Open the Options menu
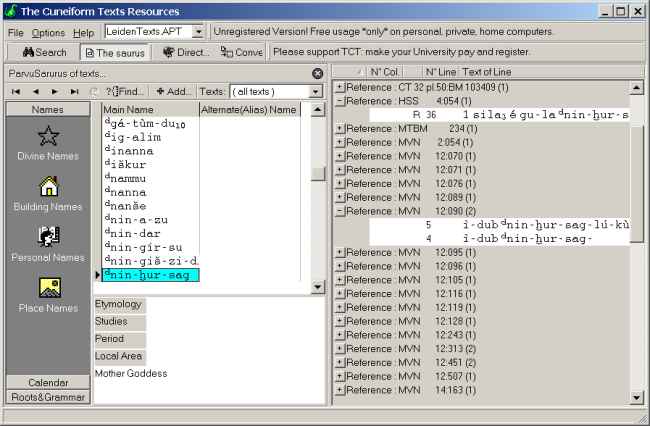Image resolution: width=650 pixels, height=426 pixels. point(47,32)
